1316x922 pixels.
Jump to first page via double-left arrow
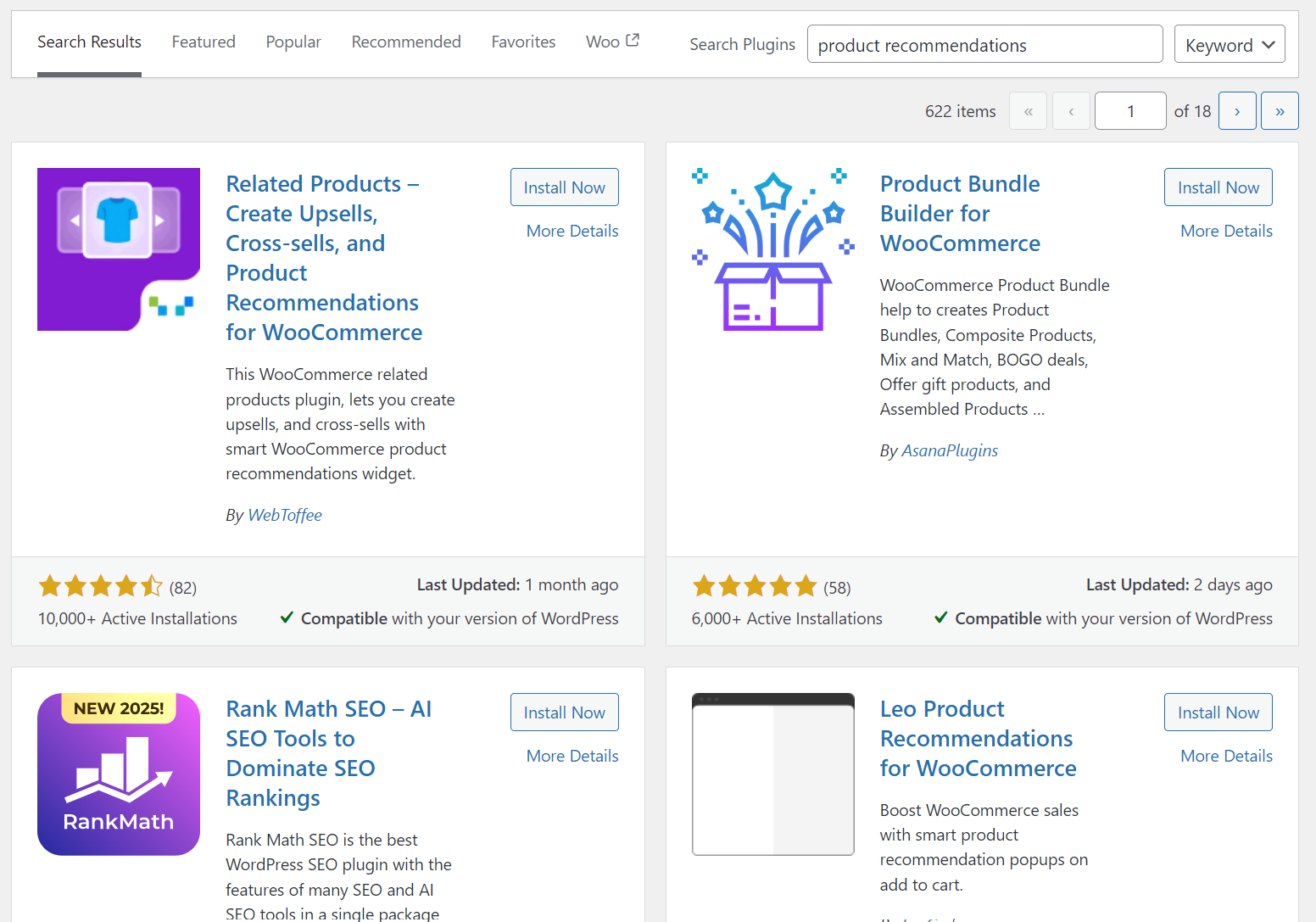pyautogui.click(x=1028, y=110)
